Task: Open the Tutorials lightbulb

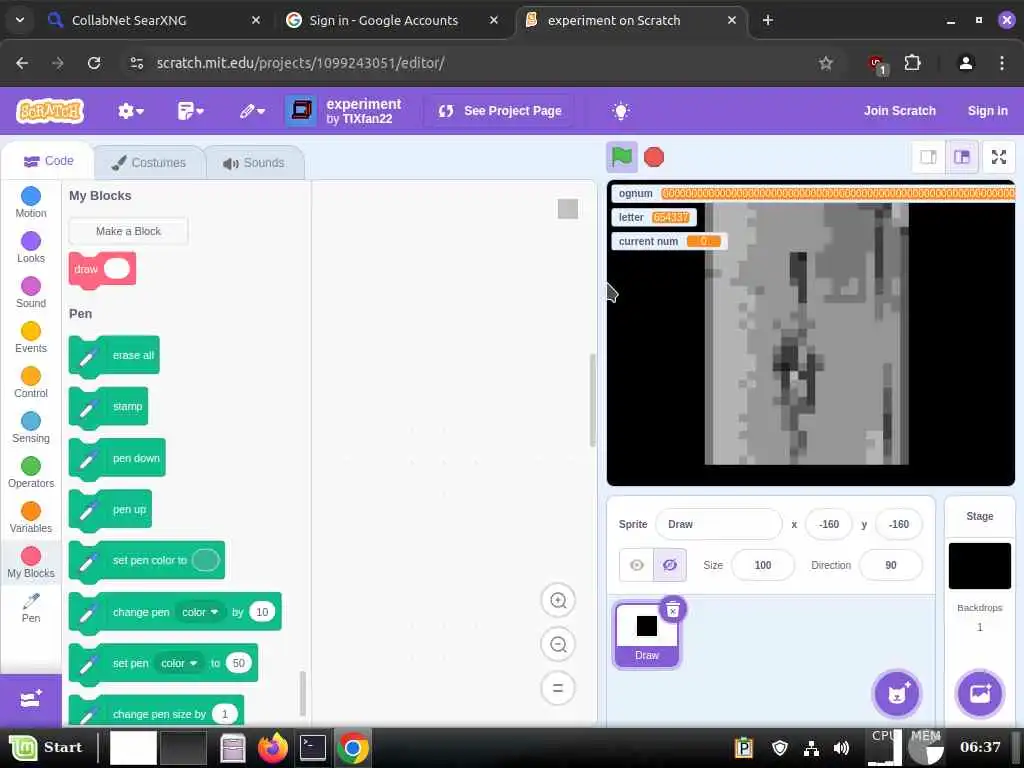Action: [620, 111]
